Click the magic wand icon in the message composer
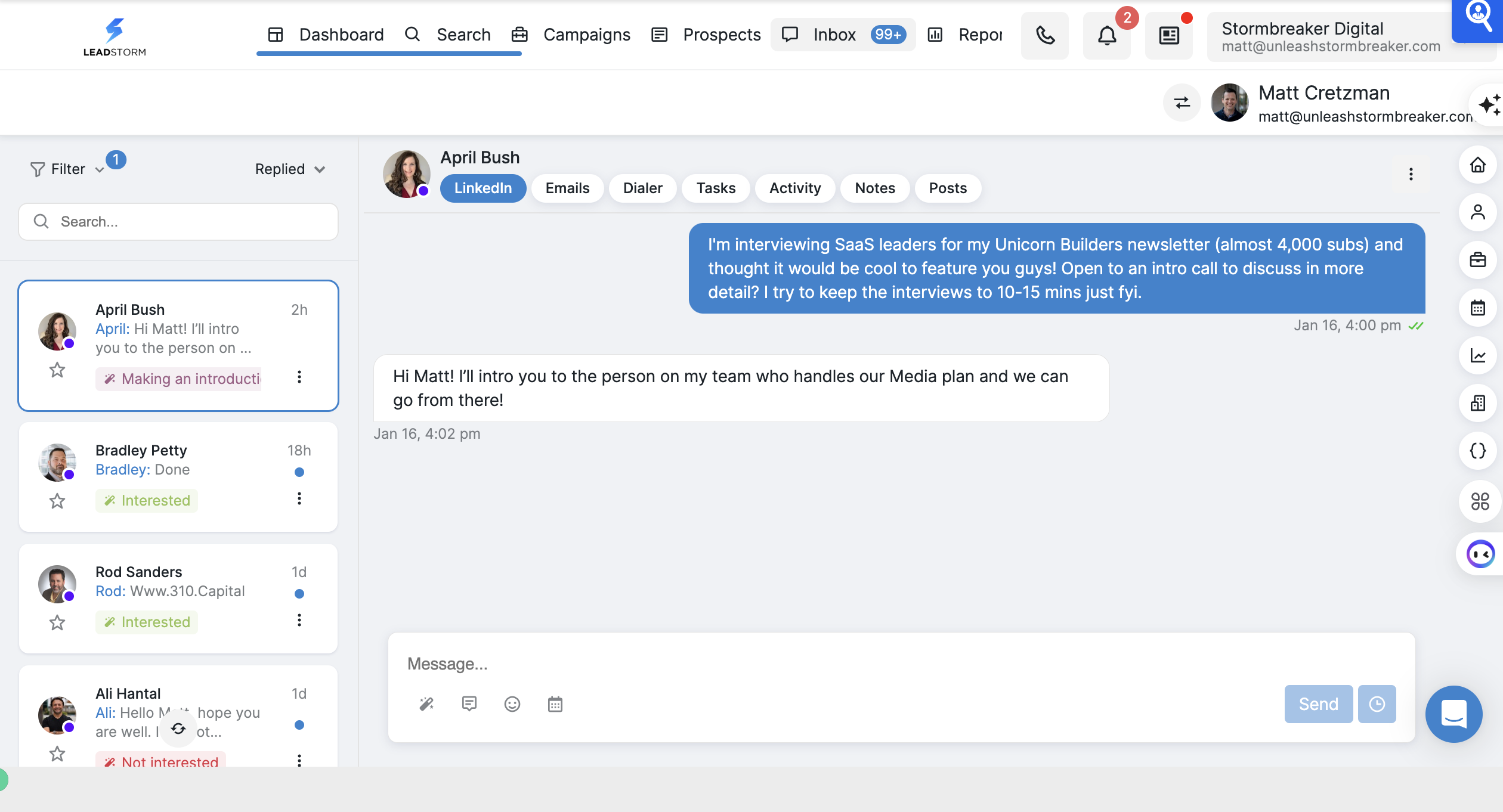Image resolution: width=1503 pixels, height=812 pixels. (x=426, y=704)
